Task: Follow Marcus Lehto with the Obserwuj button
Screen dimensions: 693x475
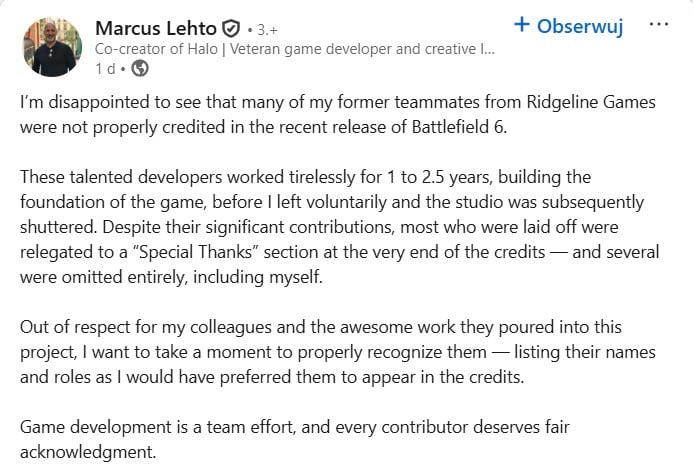Action: (567, 26)
